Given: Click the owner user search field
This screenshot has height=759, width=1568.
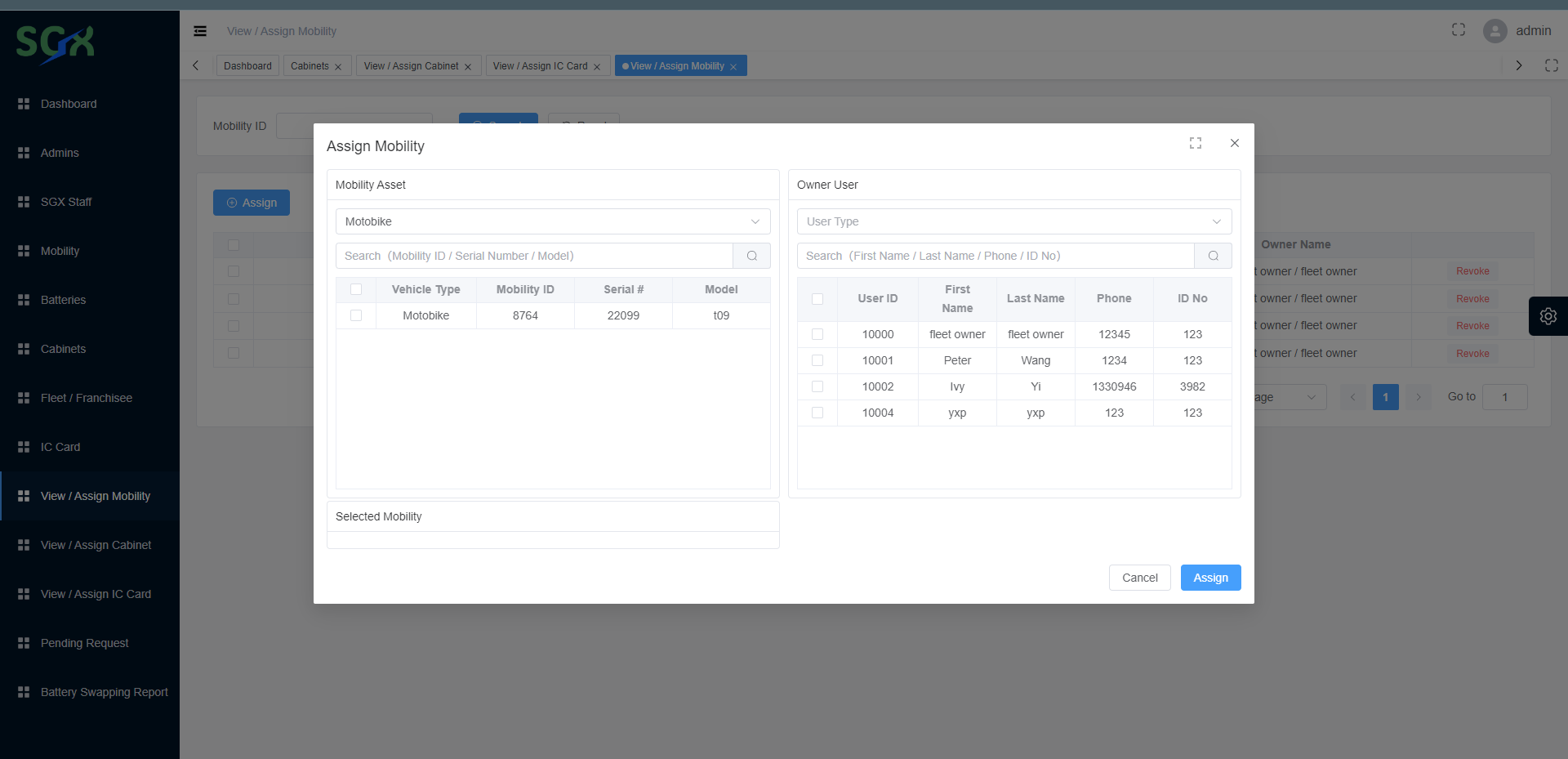Looking at the screenshot, I should (x=996, y=256).
